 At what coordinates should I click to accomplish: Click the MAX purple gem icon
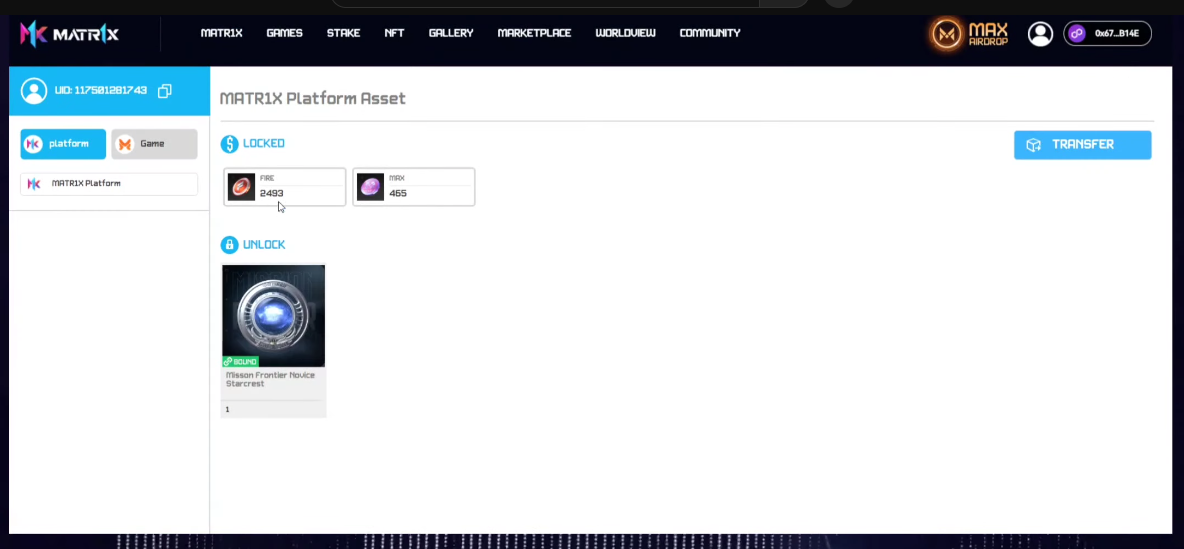click(x=370, y=187)
